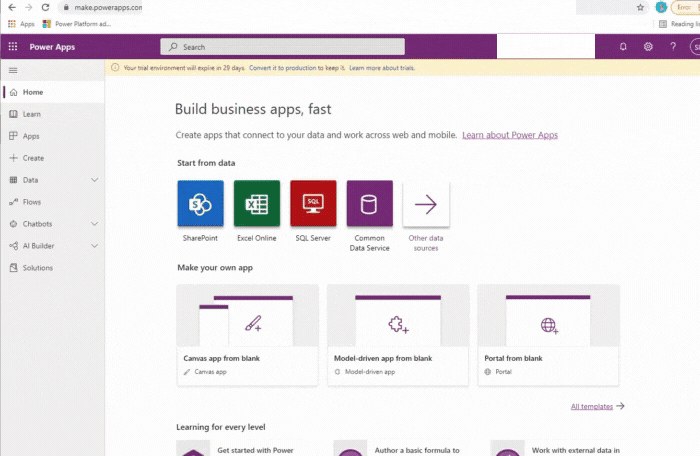Expand the Data section chevron
Screen dimensions: 700x456
pos(95,180)
